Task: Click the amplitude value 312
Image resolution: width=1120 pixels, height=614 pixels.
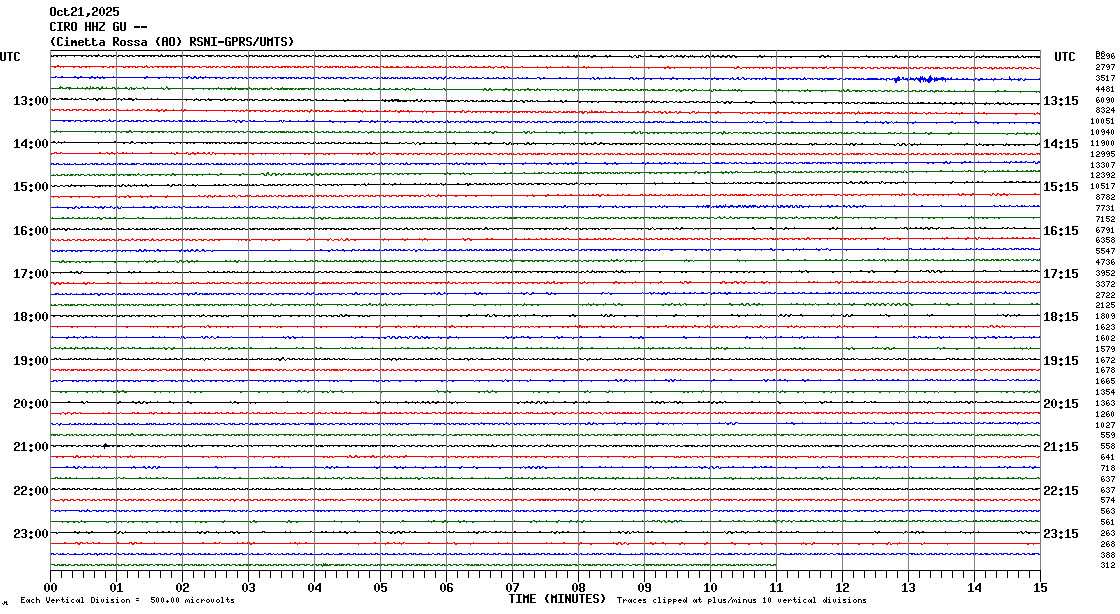Action: [x=1107, y=565]
